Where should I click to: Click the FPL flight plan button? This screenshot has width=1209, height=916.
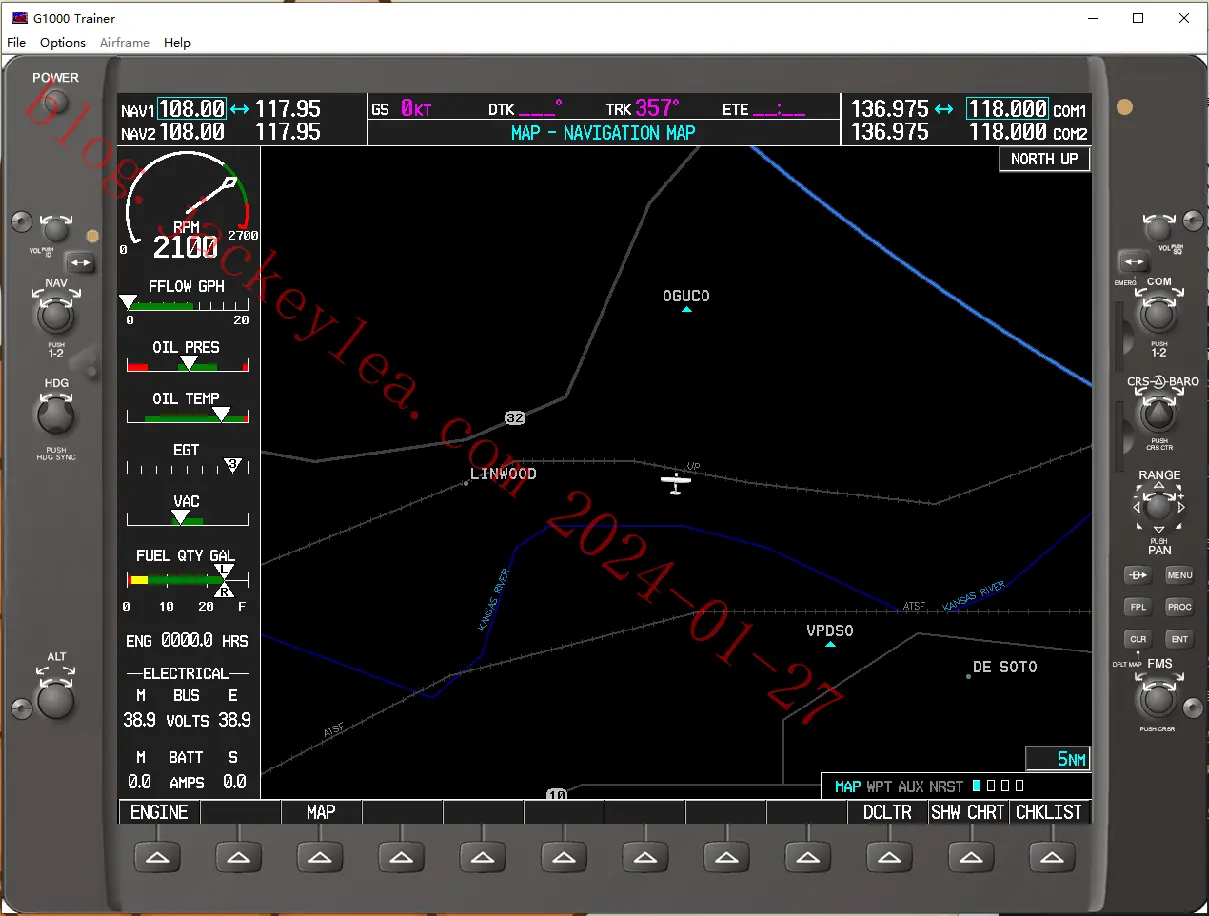click(x=1138, y=607)
